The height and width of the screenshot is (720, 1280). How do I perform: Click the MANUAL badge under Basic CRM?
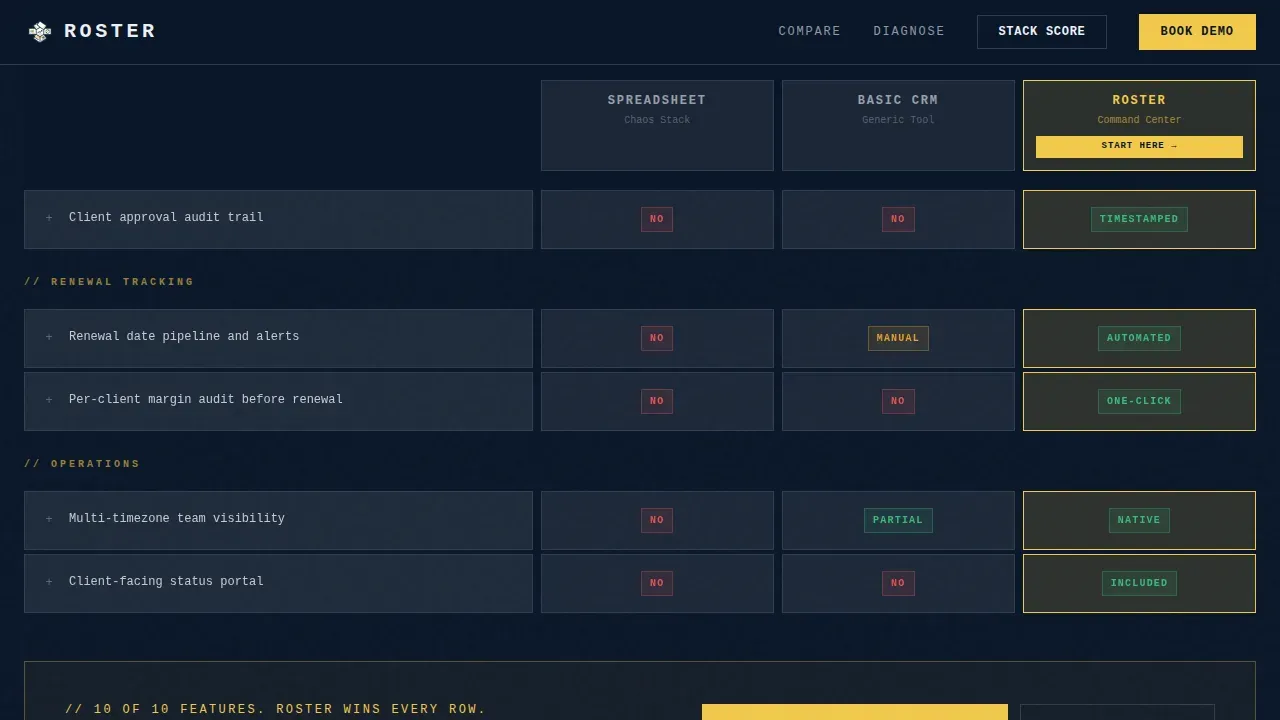click(x=898, y=338)
